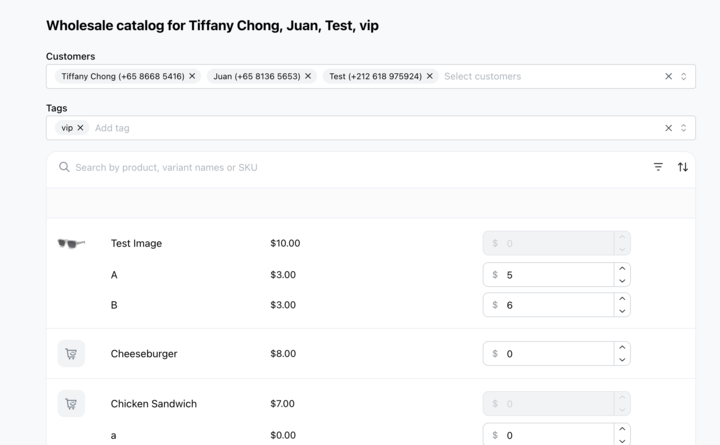This screenshot has height=445, width=720.
Task: Click the Cheeseburger placeholder cart icon
Action: click(x=71, y=354)
